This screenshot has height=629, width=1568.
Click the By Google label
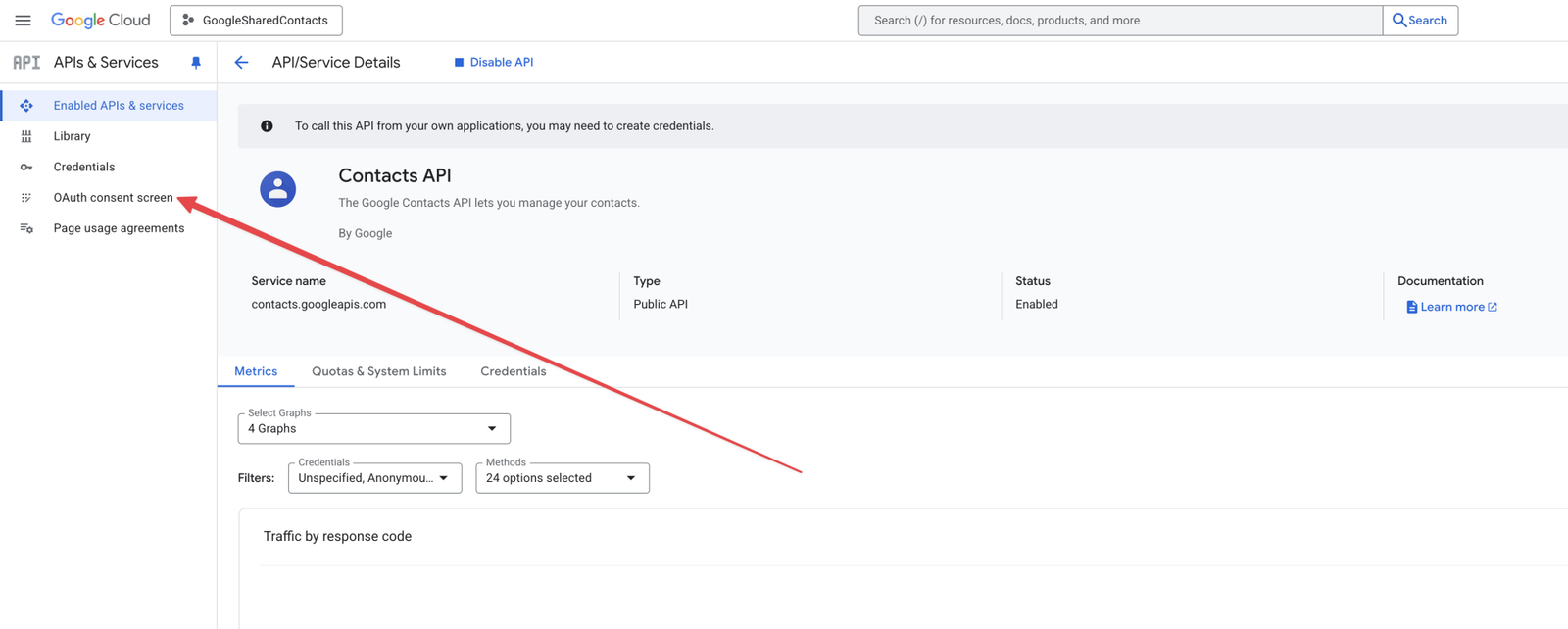click(x=366, y=233)
